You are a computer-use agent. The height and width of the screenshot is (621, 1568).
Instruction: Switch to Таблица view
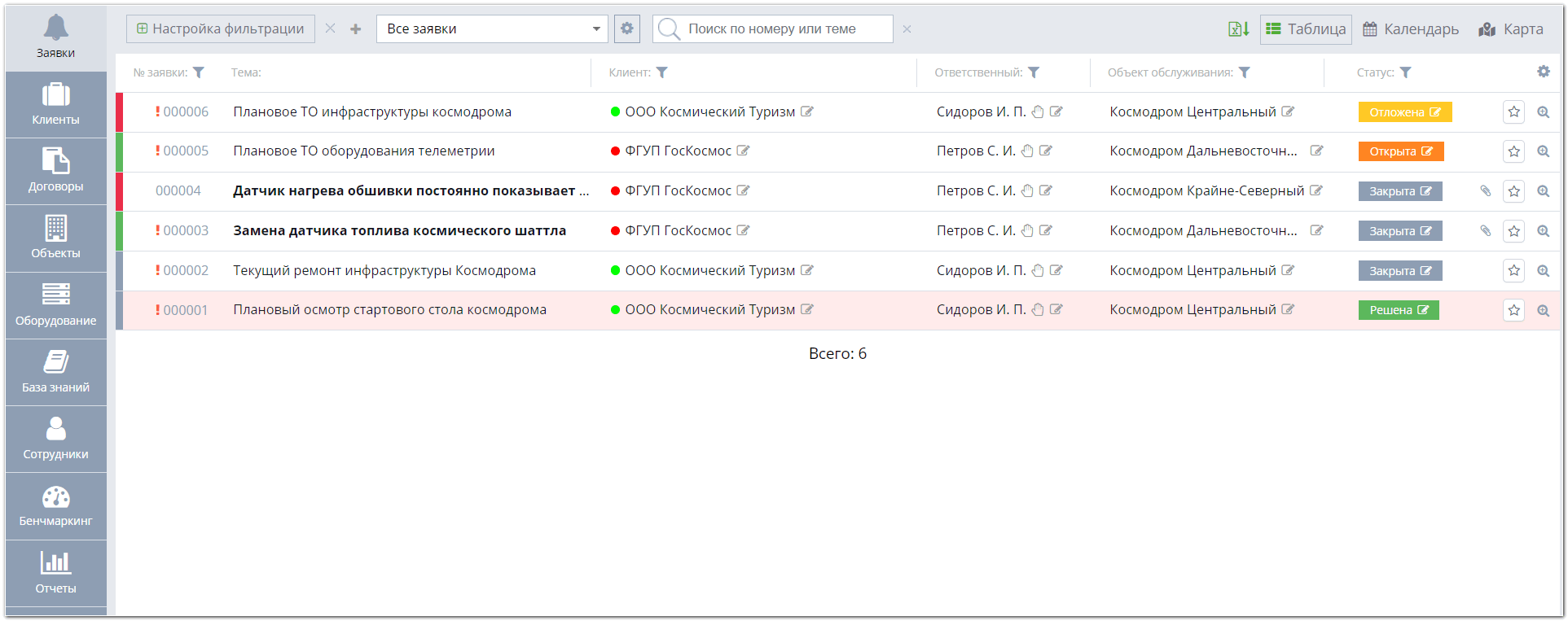[1306, 29]
